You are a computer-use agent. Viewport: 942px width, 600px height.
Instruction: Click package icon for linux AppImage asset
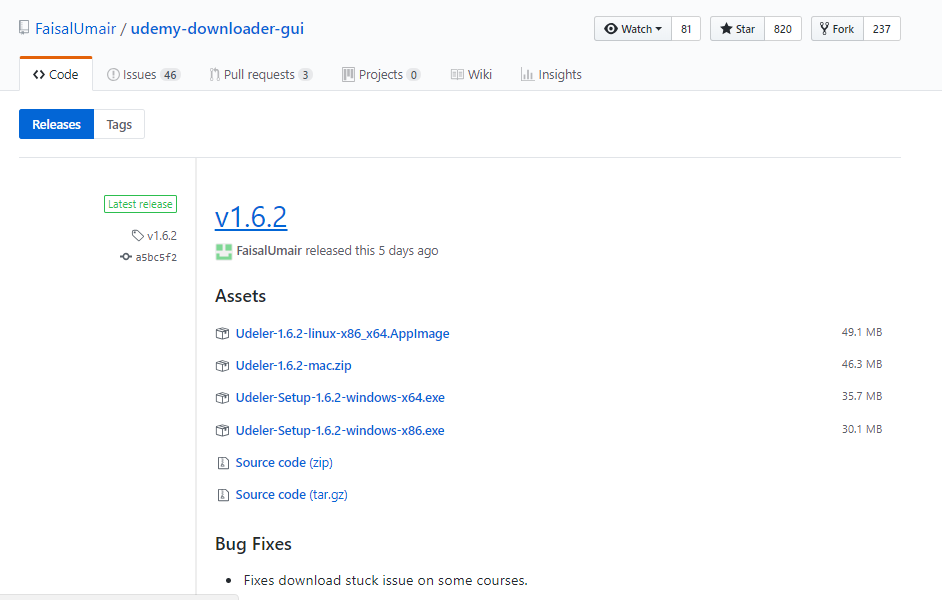[x=222, y=333]
